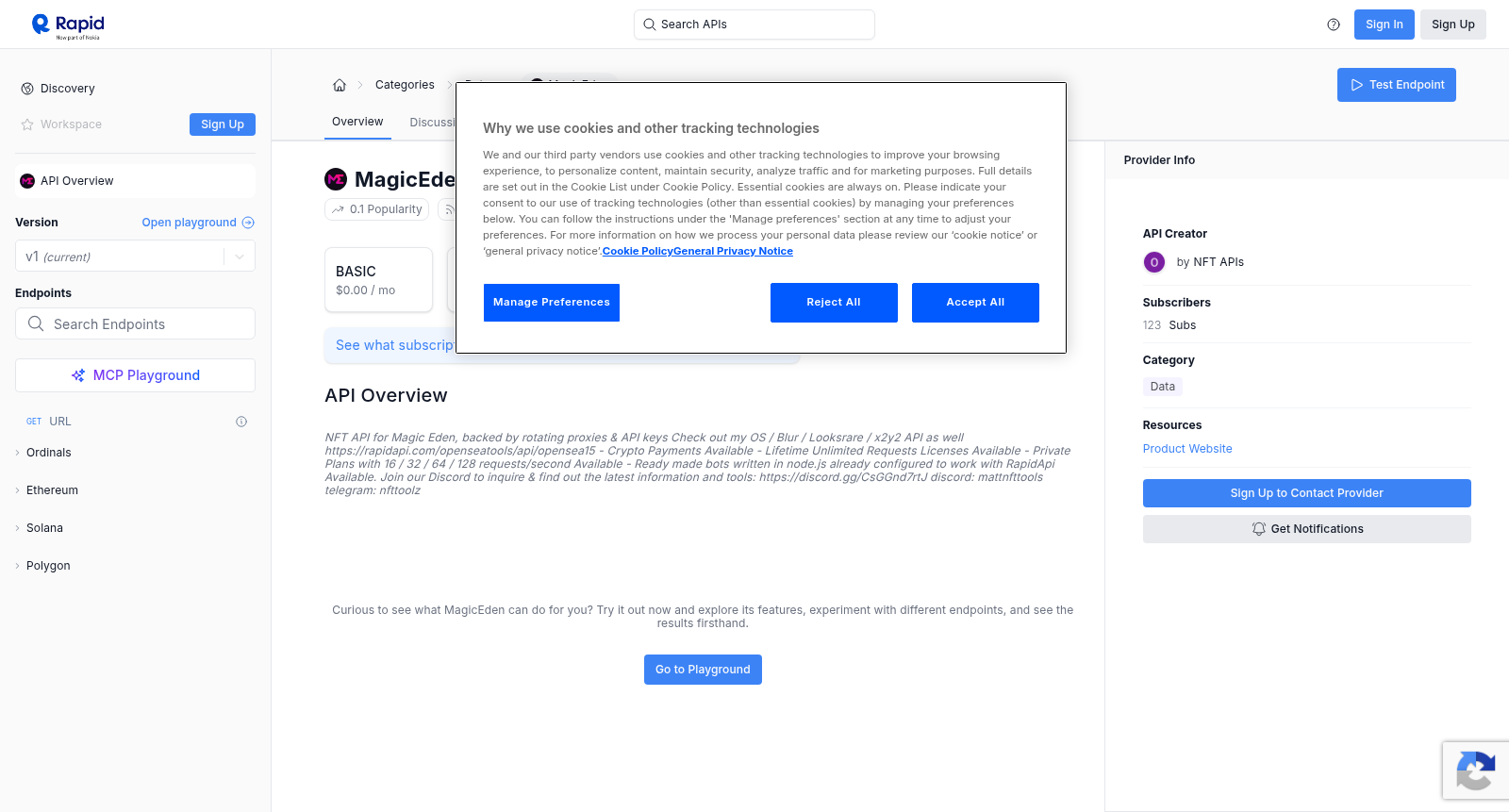Open Manage Preferences for cookies
Viewport: 1509px width, 812px height.
tap(552, 303)
